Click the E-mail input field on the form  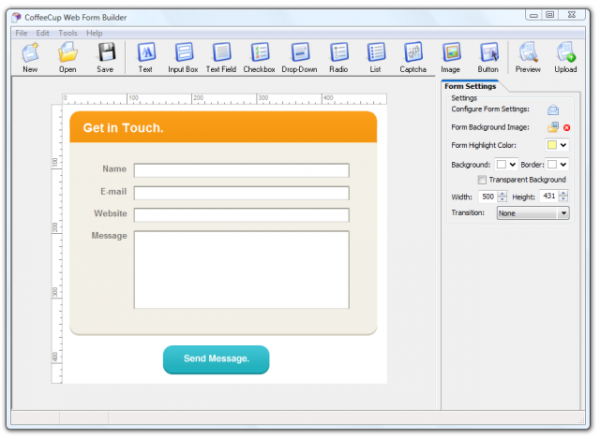pyautogui.click(x=241, y=193)
